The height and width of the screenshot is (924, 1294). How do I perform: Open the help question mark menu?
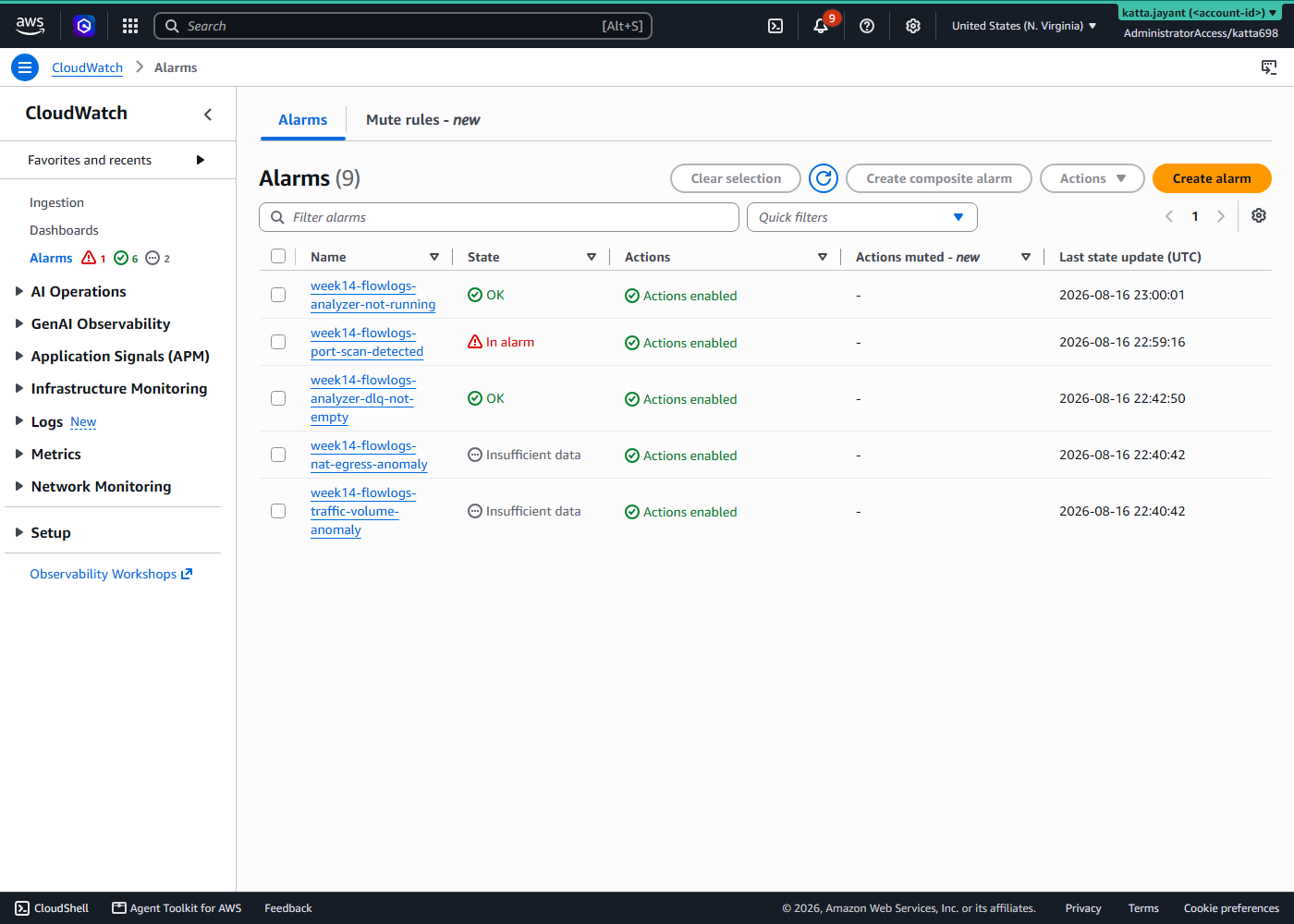[867, 26]
